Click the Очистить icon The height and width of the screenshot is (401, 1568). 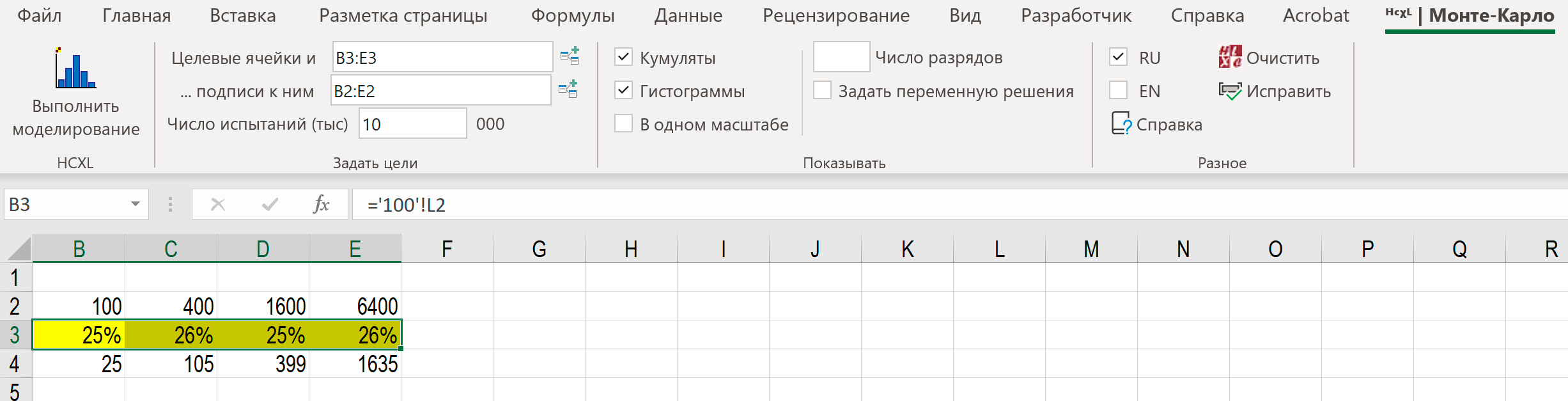coord(1230,57)
